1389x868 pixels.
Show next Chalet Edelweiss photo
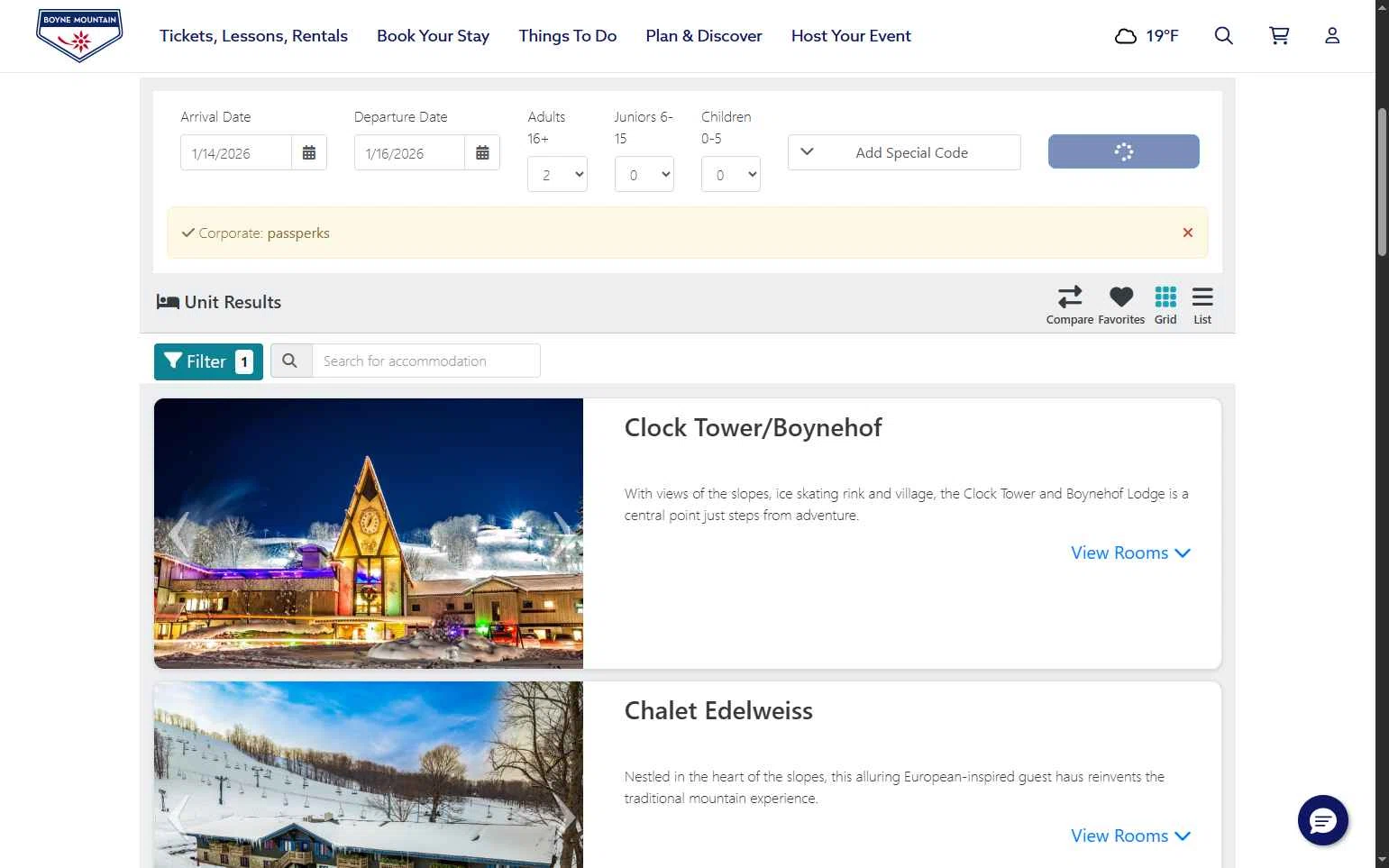coord(566,817)
